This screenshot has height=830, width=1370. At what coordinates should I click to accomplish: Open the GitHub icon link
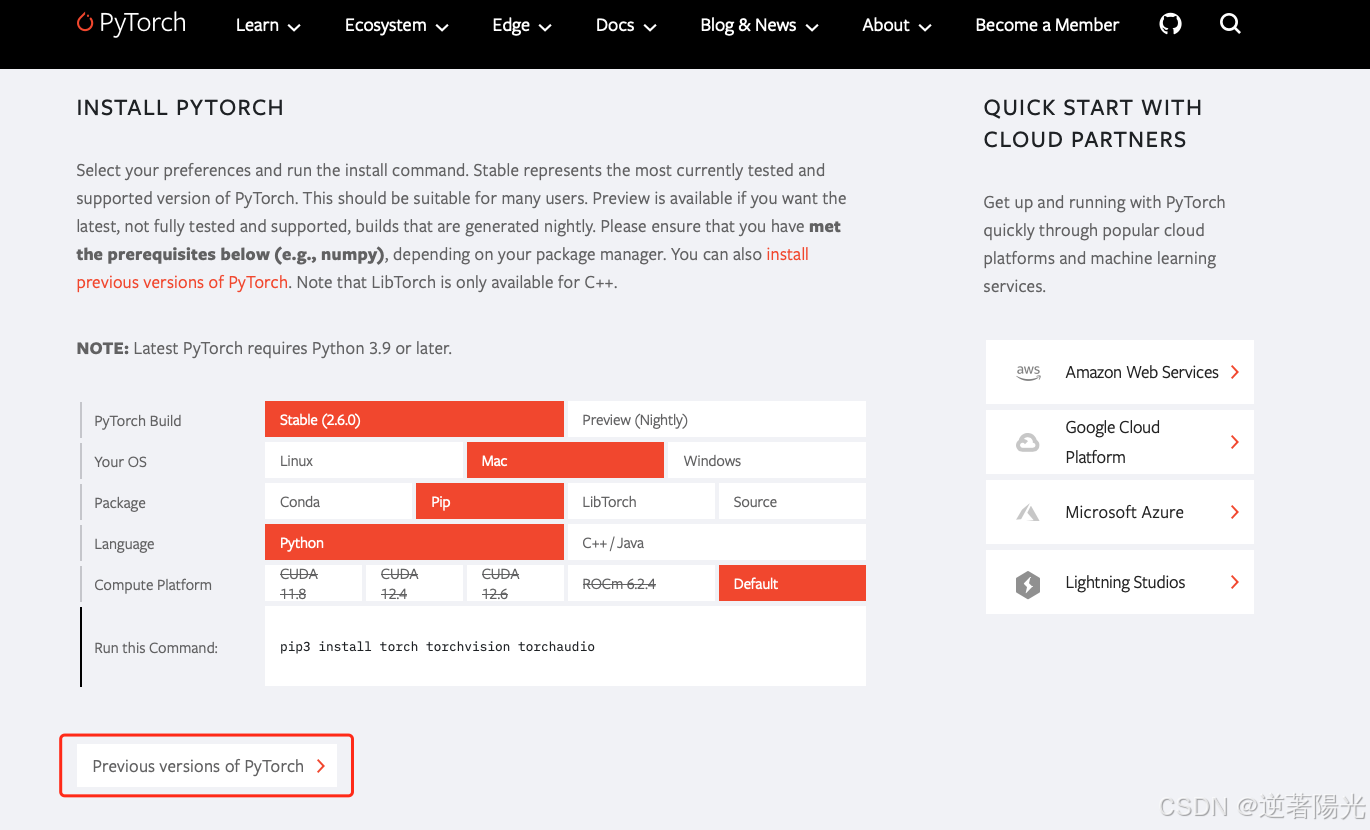point(1170,23)
